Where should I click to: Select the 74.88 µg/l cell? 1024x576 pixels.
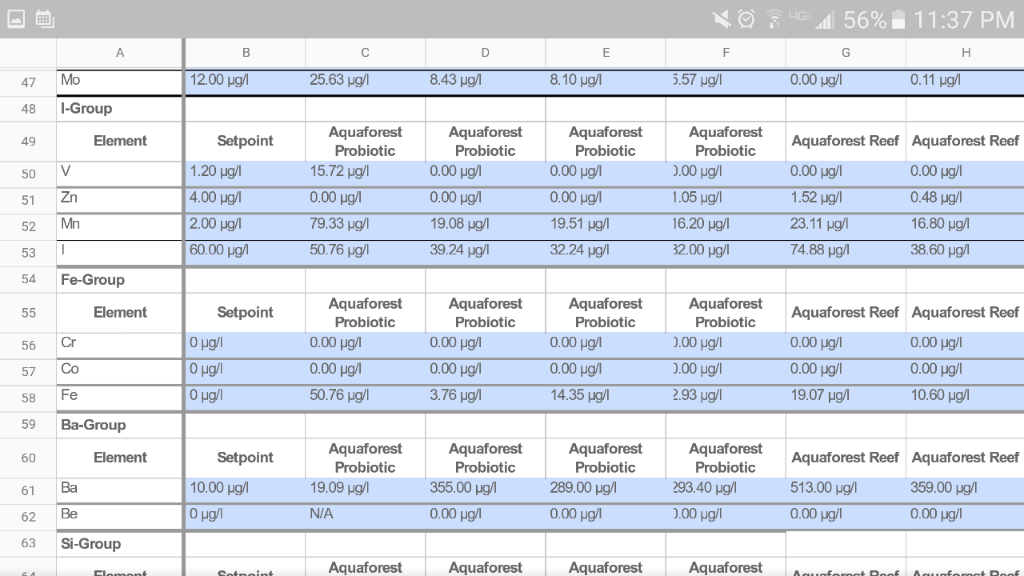846,253
